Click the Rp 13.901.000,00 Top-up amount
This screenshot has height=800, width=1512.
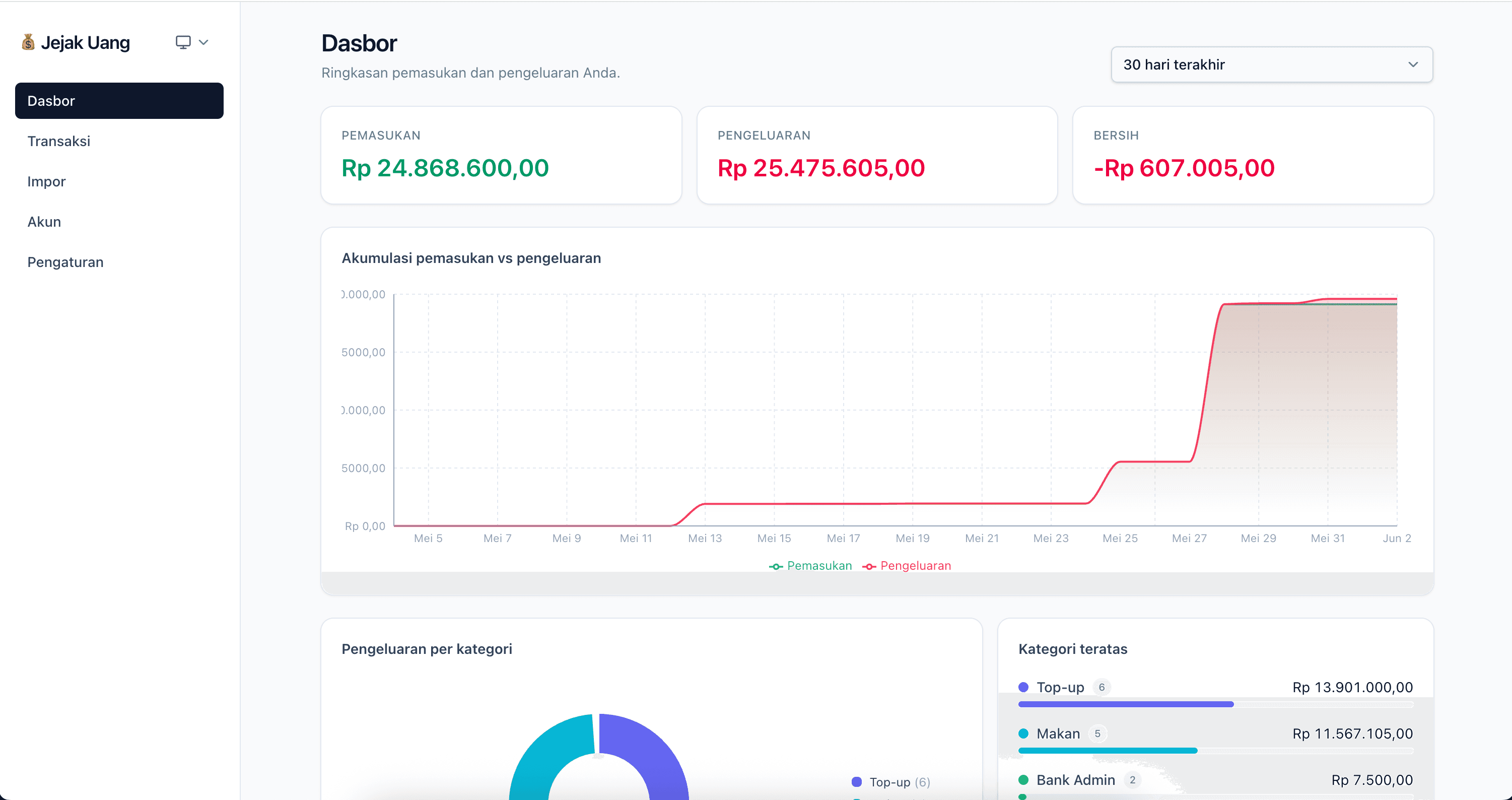pyautogui.click(x=1353, y=687)
